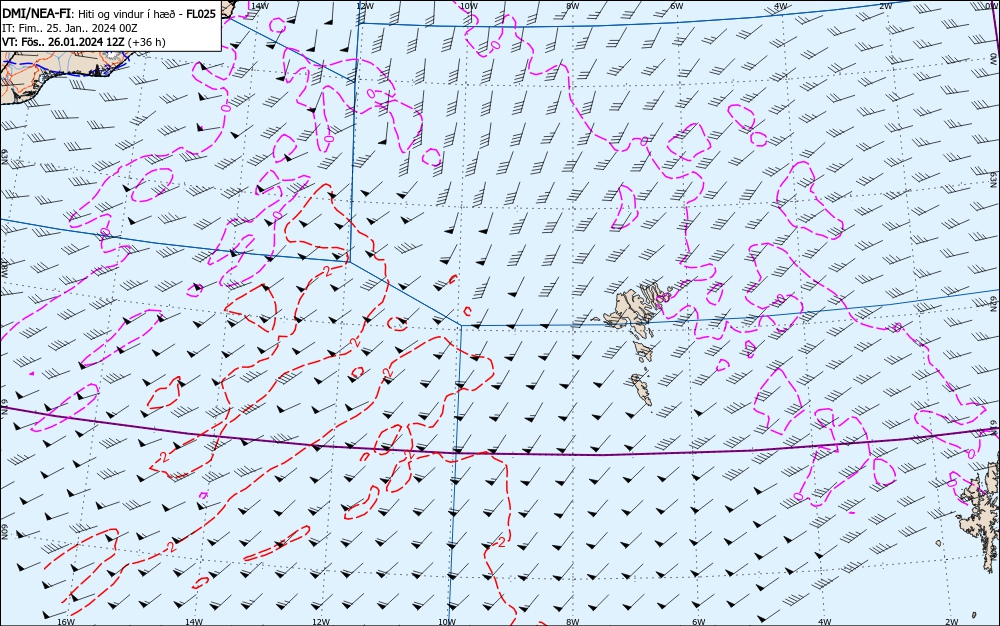Click 6W longitude label on bottom axis
The height and width of the screenshot is (626, 1000).
click(698, 622)
